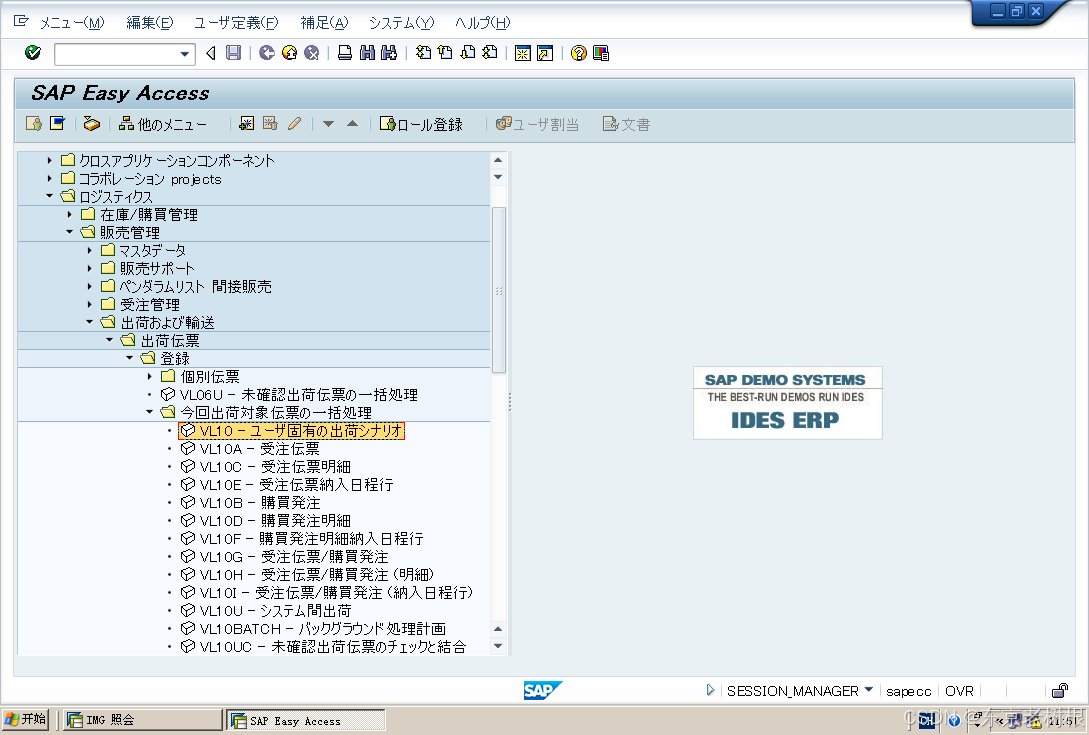The height and width of the screenshot is (735, 1089).
Task: Open the ユーザ定義(F) menu
Action: click(235, 23)
